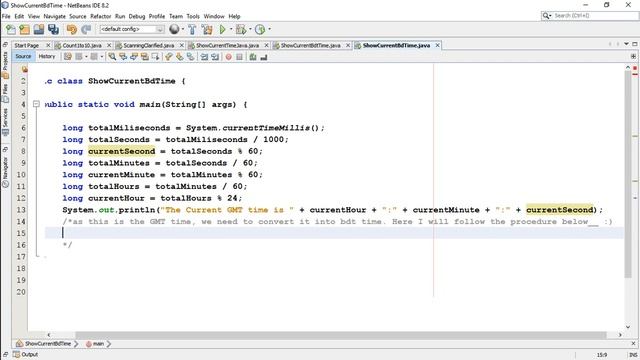Close the Count1to10.java tab

point(109,45)
